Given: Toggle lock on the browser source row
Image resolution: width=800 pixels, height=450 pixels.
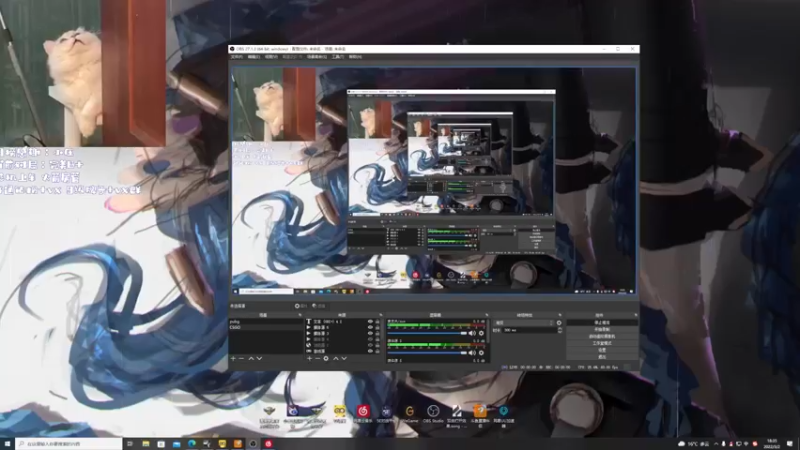Looking at the screenshot, I should (x=378, y=345).
